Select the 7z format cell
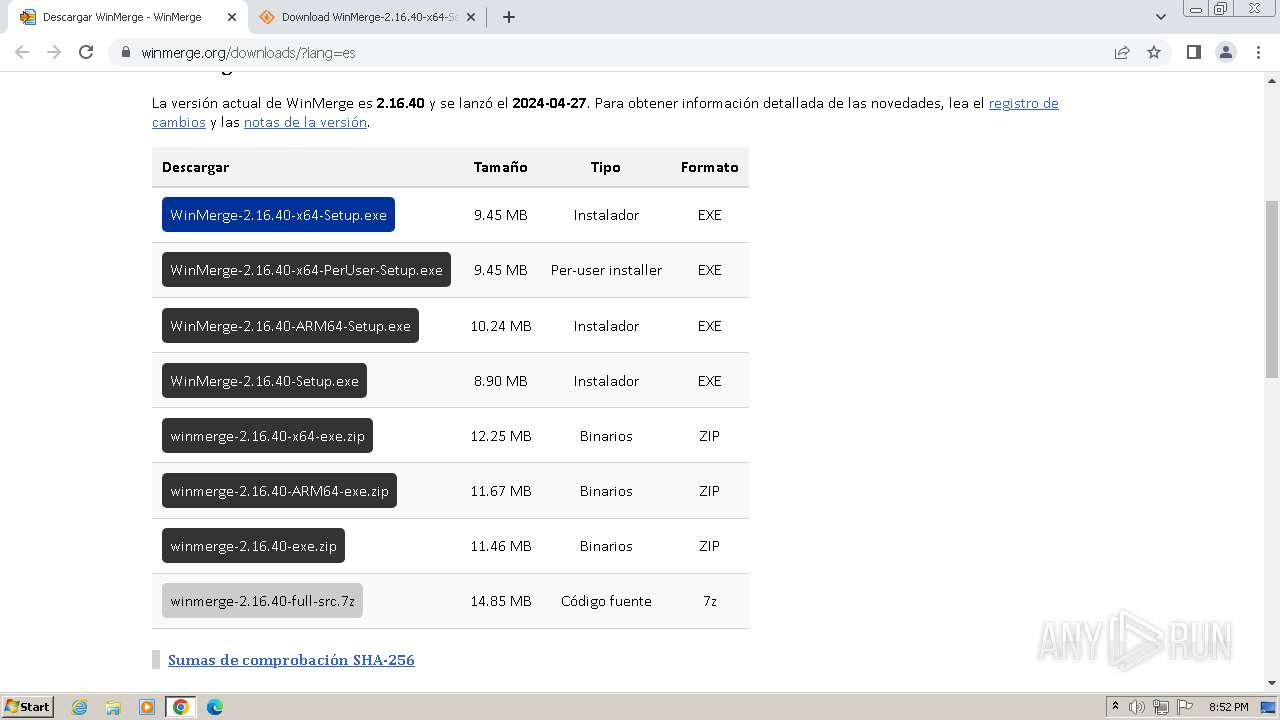This screenshot has width=1280, height=720. (x=709, y=601)
